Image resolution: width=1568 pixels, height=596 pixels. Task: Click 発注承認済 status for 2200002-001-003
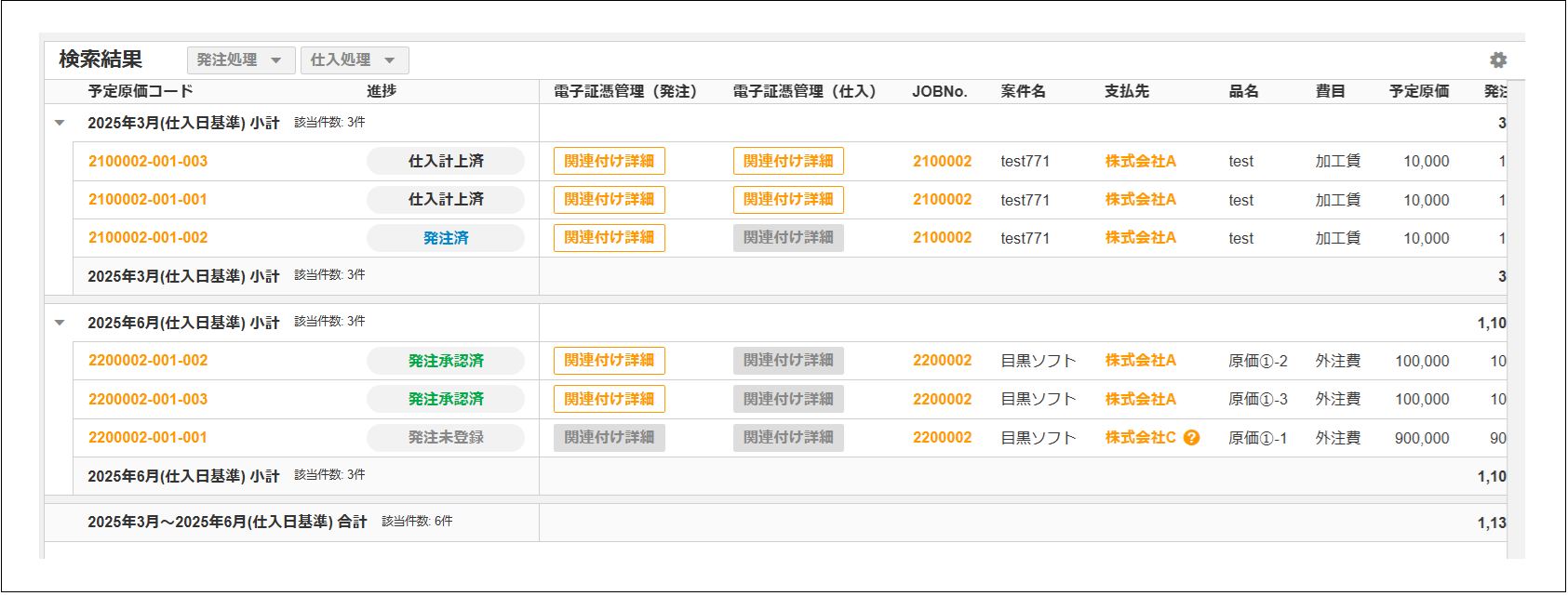click(x=445, y=399)
